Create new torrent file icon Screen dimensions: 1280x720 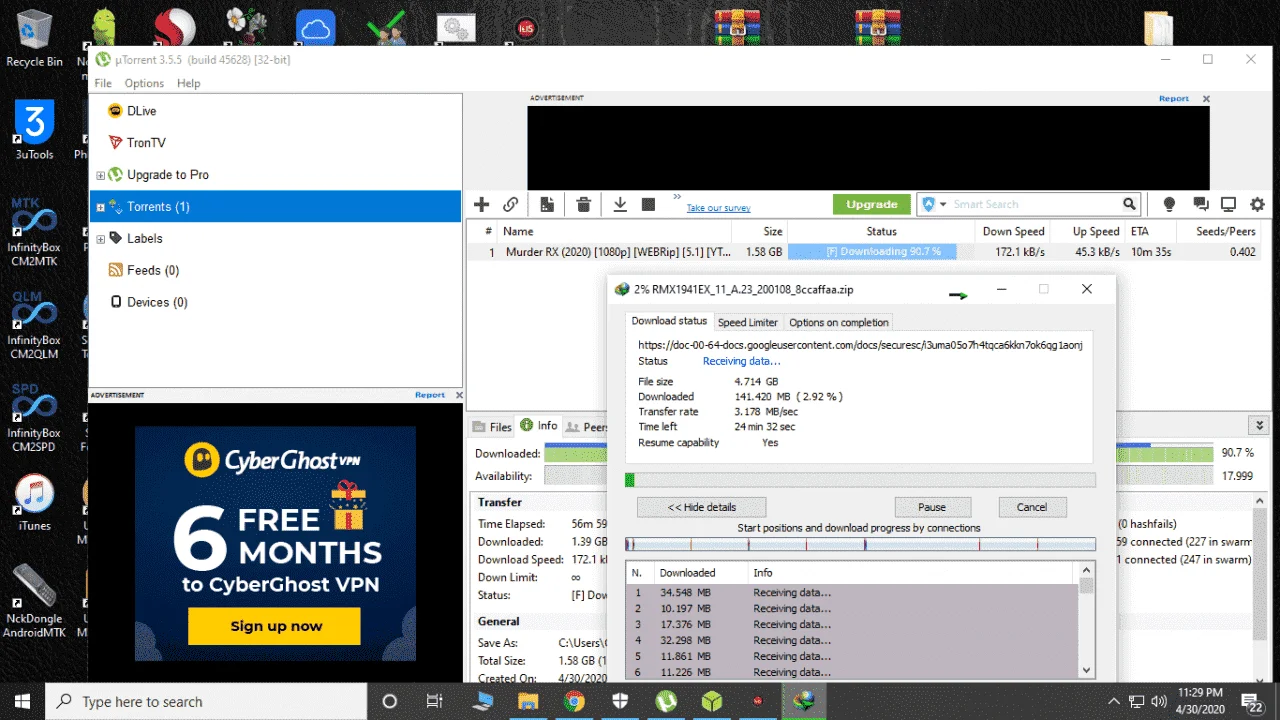pyautogui.click(x=547, y=204)
